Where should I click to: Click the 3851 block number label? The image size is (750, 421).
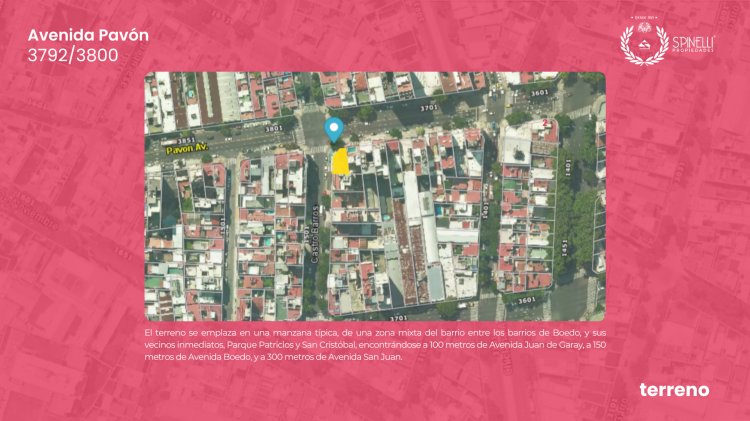186,141
